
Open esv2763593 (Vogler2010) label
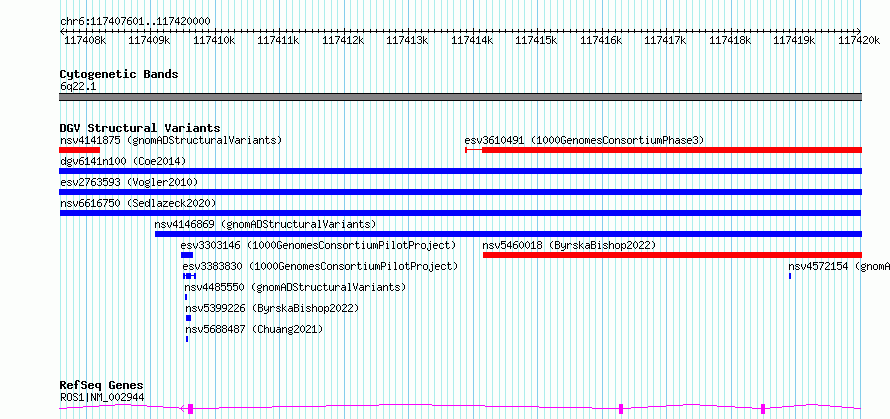129,182
